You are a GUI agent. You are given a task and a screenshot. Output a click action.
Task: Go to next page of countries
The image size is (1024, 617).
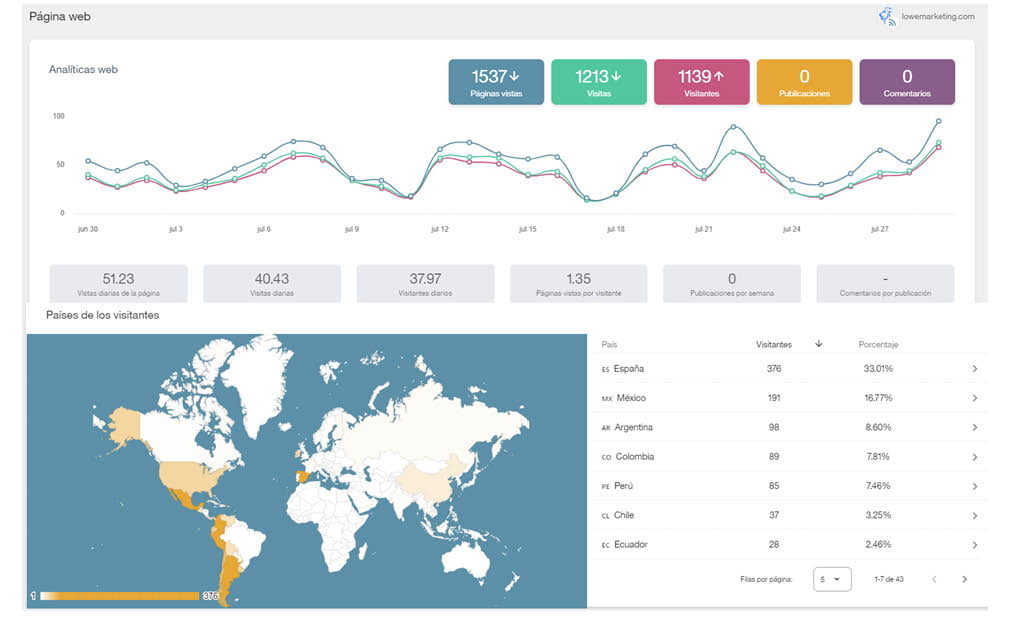[964, 579]
